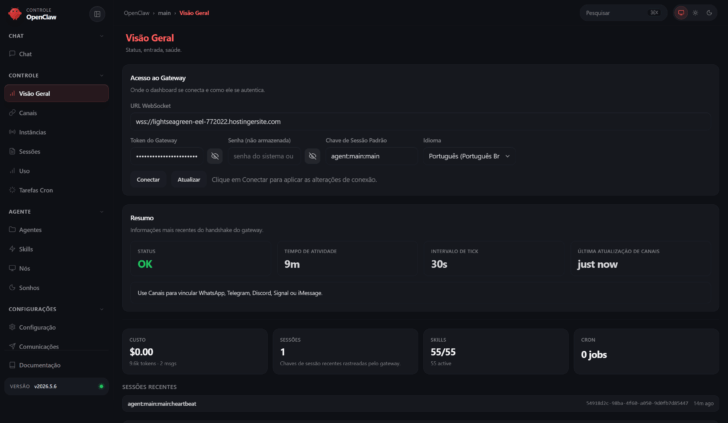Click the Uso bar chart icon

[x=12, y=171]
